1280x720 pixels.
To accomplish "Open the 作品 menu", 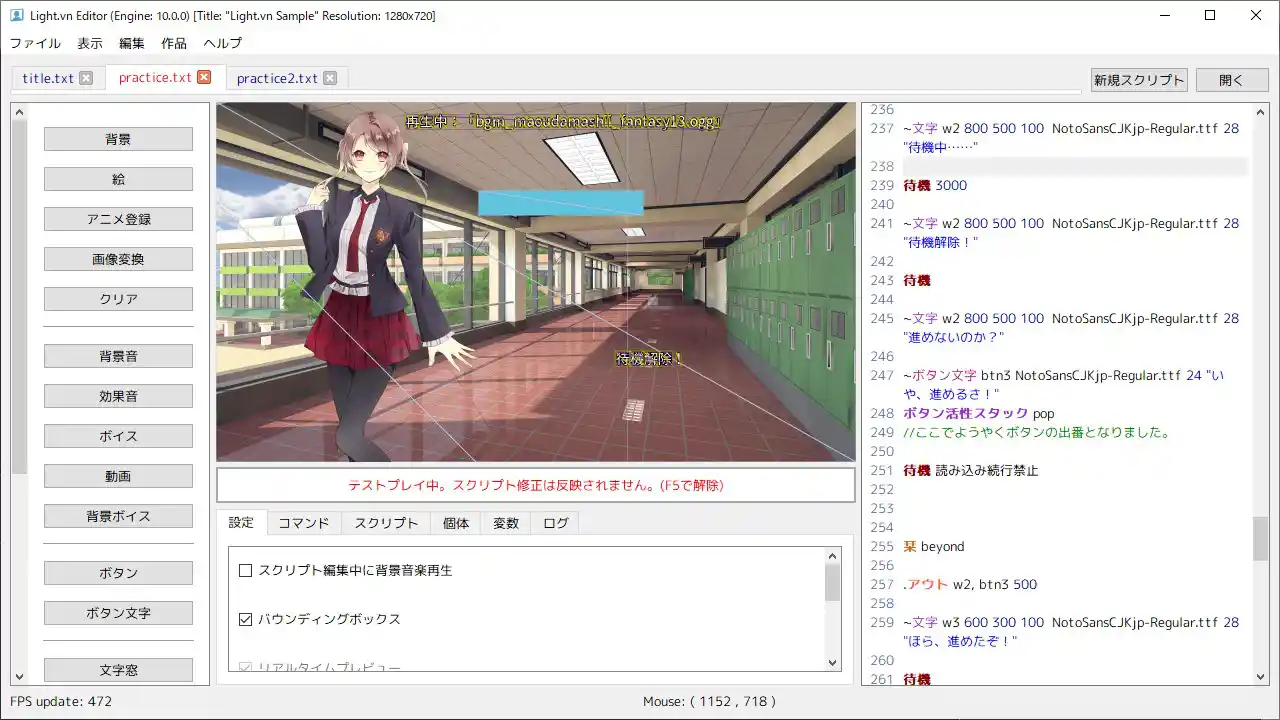I will [x=174, y=43].
